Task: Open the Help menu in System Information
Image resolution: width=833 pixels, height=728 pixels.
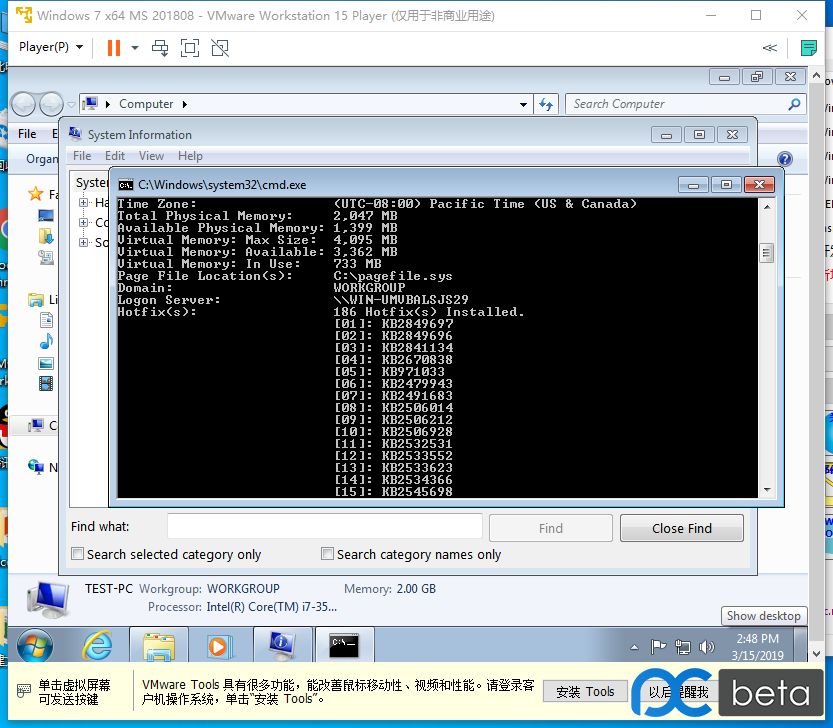Action: (191, 156)
